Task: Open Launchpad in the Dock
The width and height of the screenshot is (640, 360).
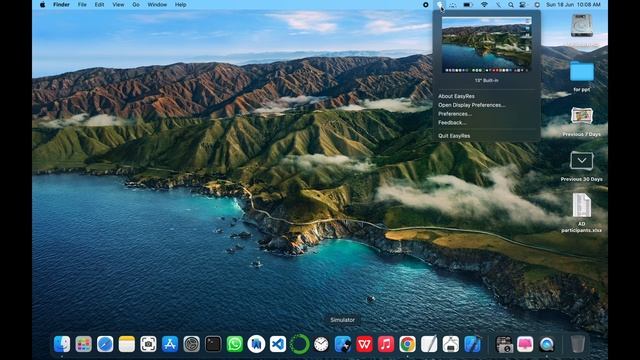Action: (x=83, y=344)
